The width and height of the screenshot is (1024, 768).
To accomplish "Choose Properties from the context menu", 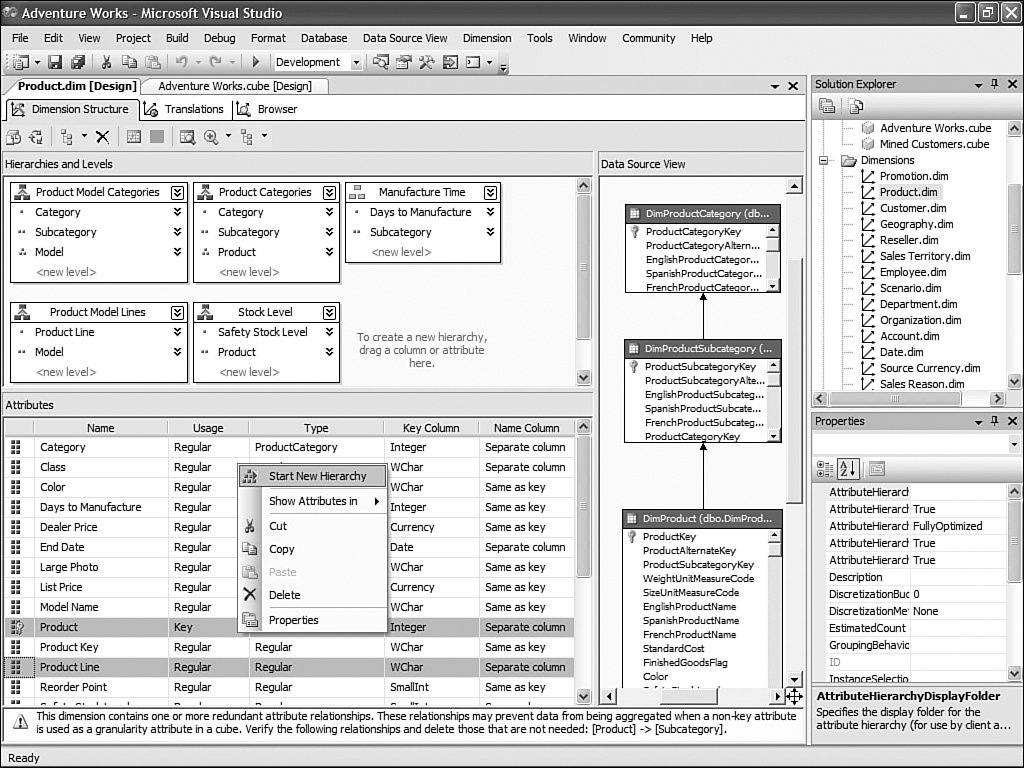I will point(313,620).
